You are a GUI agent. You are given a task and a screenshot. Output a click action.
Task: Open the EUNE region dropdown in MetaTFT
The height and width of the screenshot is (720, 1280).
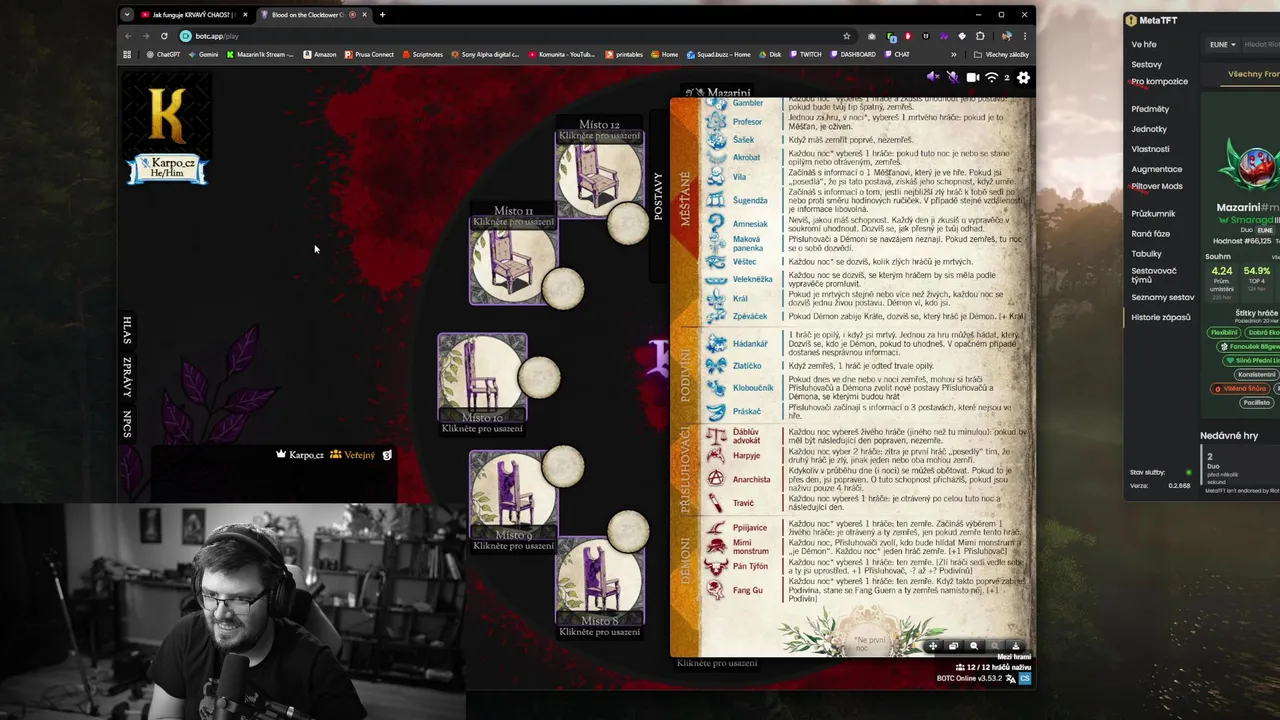[x=1222, y=45]
